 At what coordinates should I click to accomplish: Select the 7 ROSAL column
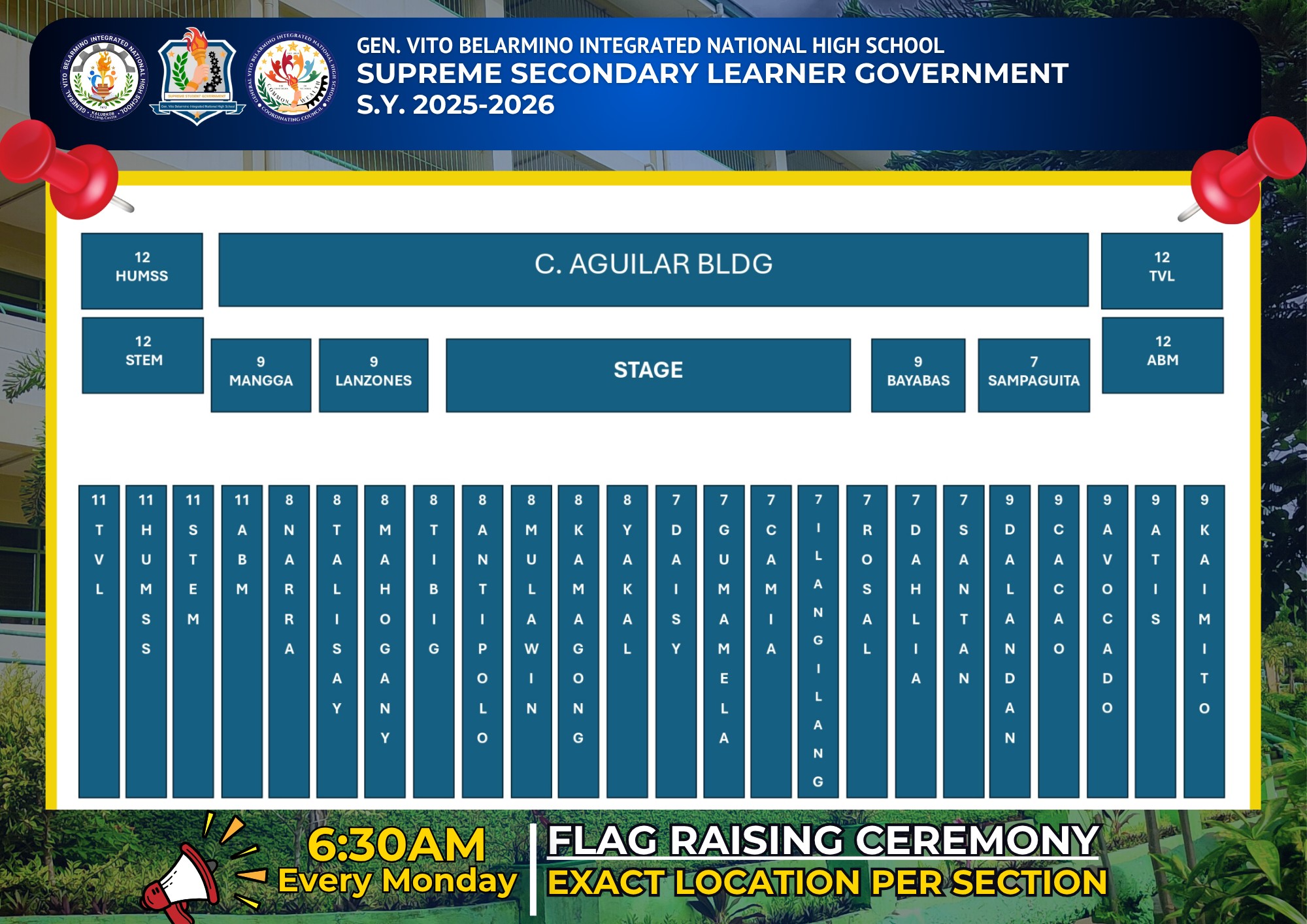point(867,641)
